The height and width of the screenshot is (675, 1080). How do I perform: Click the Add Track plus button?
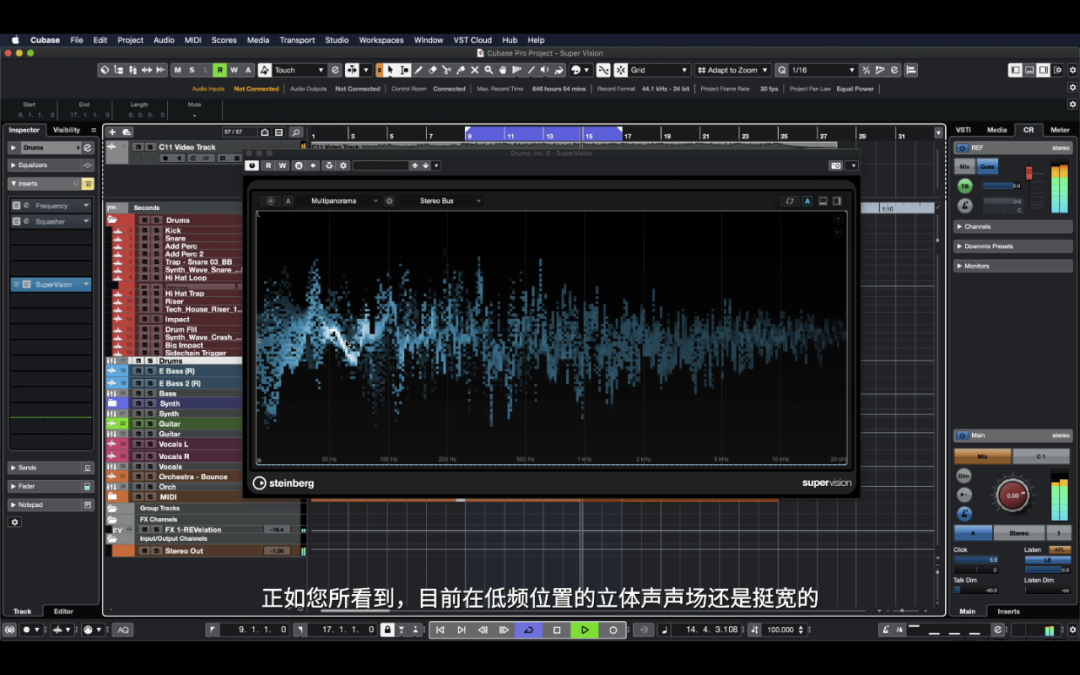(x=112, y=132)
